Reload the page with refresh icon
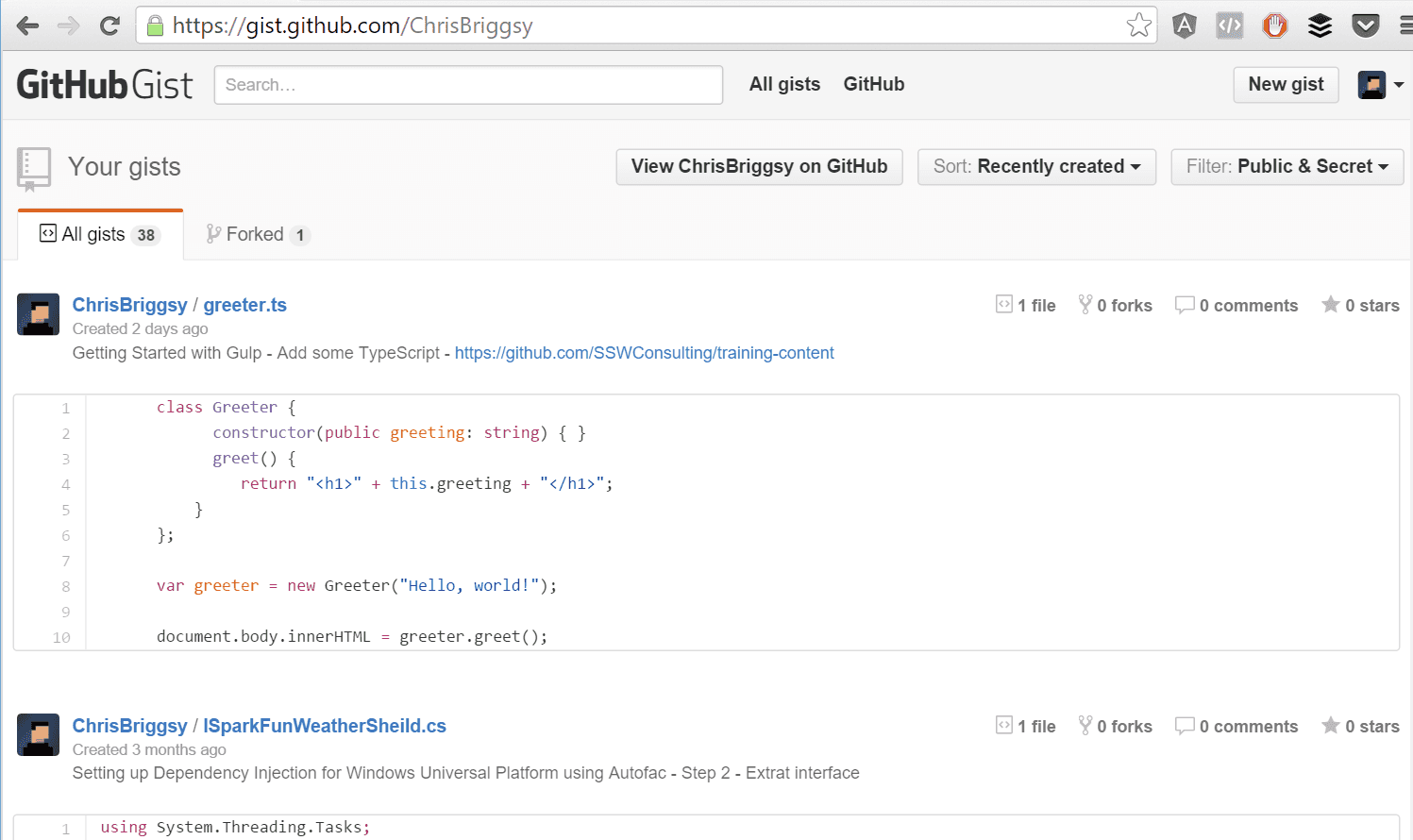The image size is (1413, 840). point(109,25)
